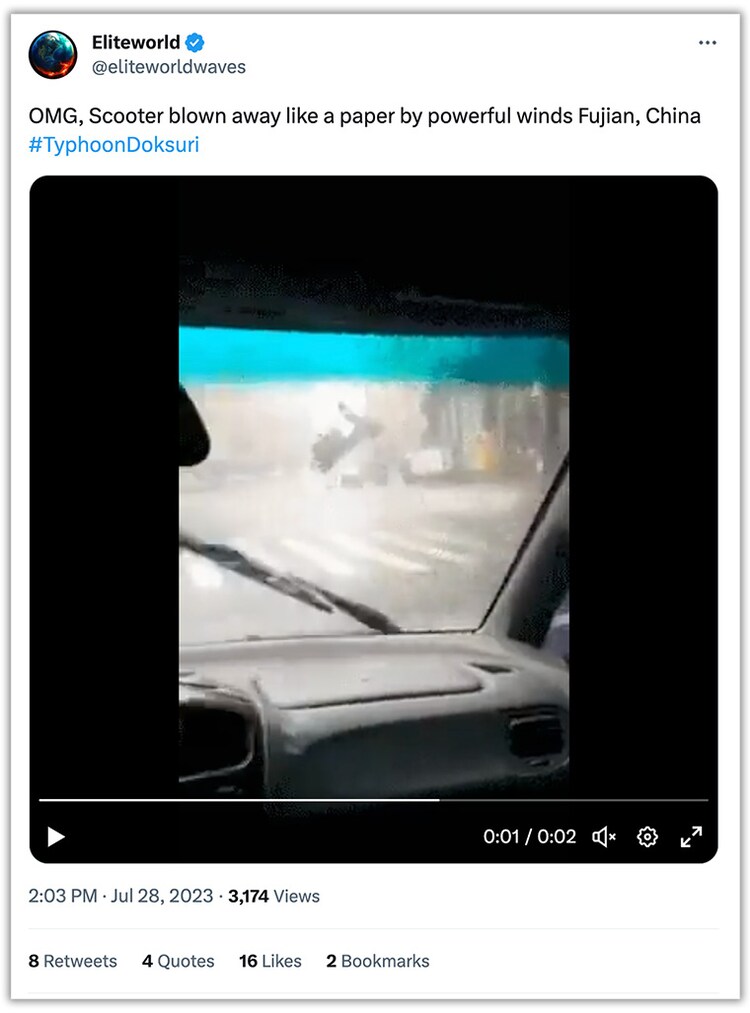Expand video to fullscreen
Image resolution: width=750 pixels, height=1013 pixels.
(x=691, y=837)
